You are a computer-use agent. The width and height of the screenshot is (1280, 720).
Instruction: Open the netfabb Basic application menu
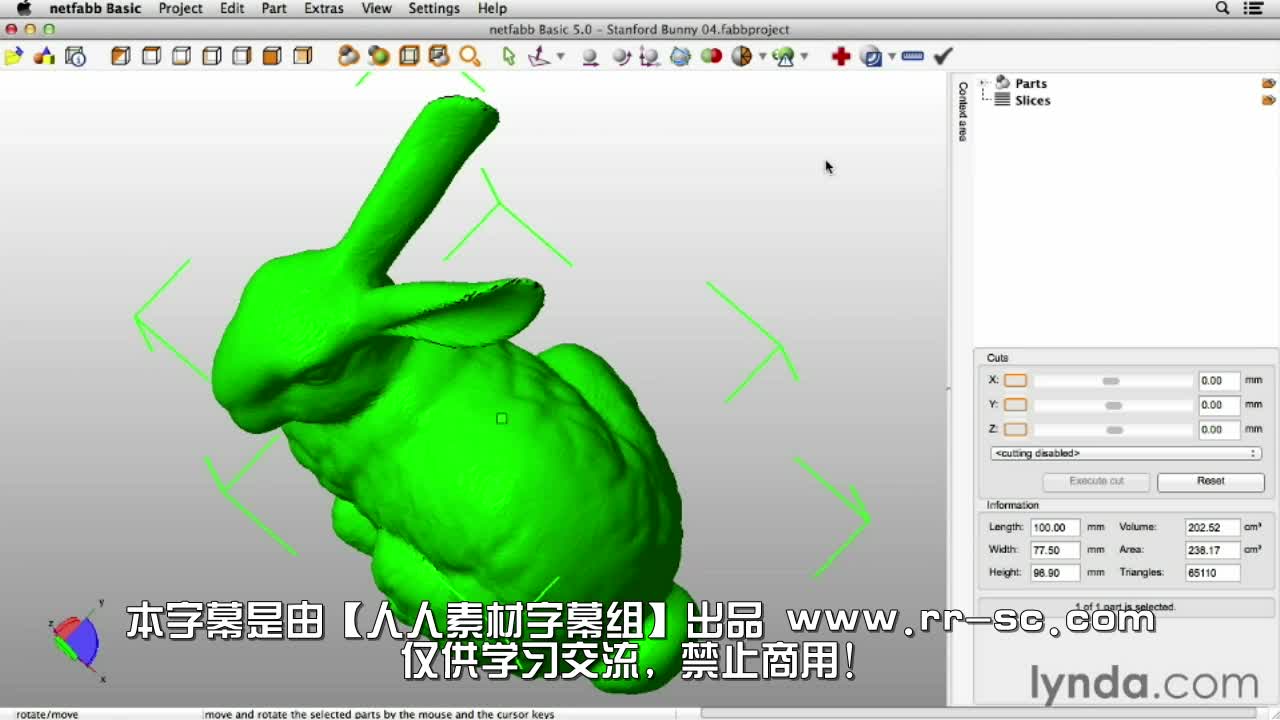point(95,8)
